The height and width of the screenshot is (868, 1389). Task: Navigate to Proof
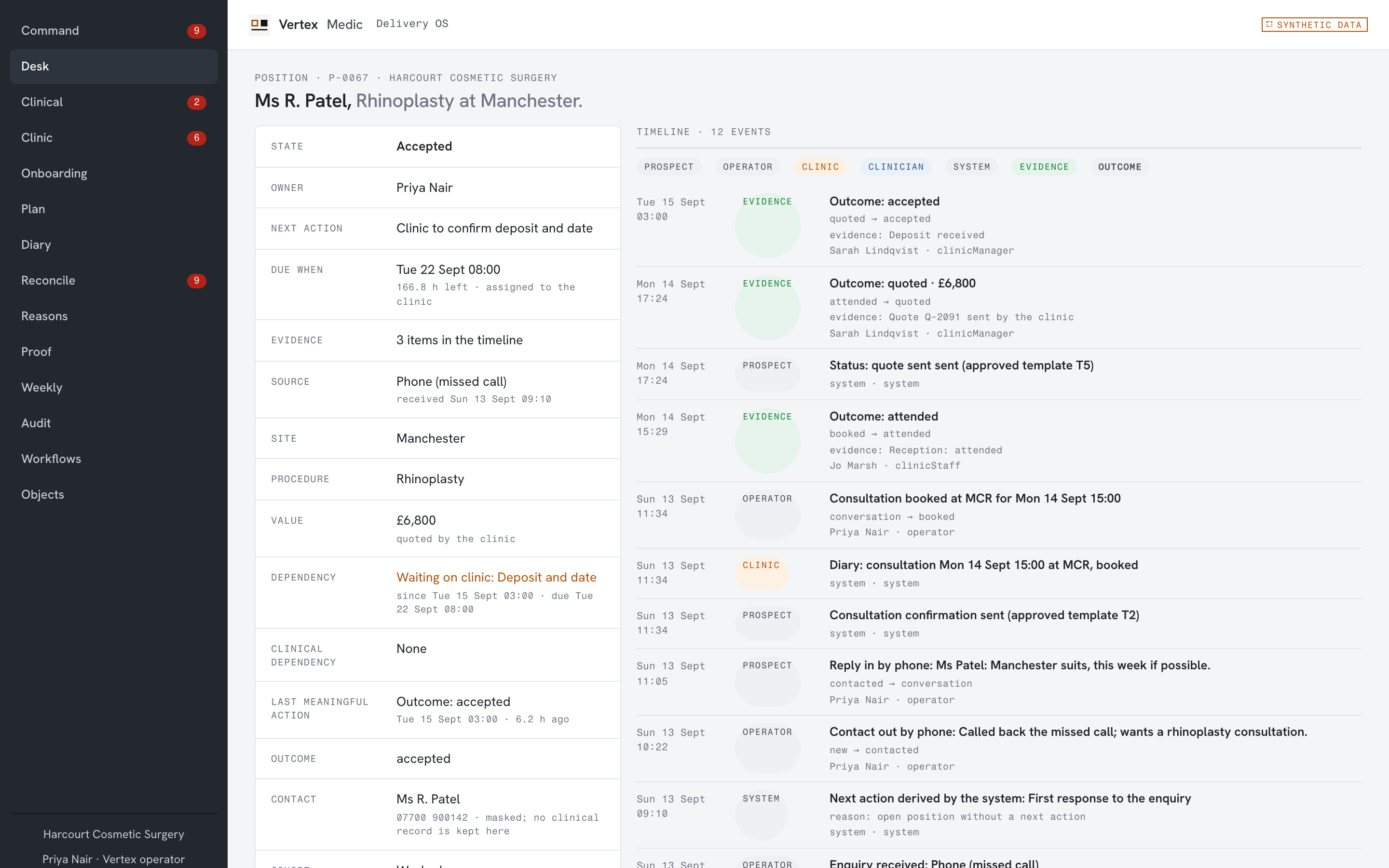114,352
